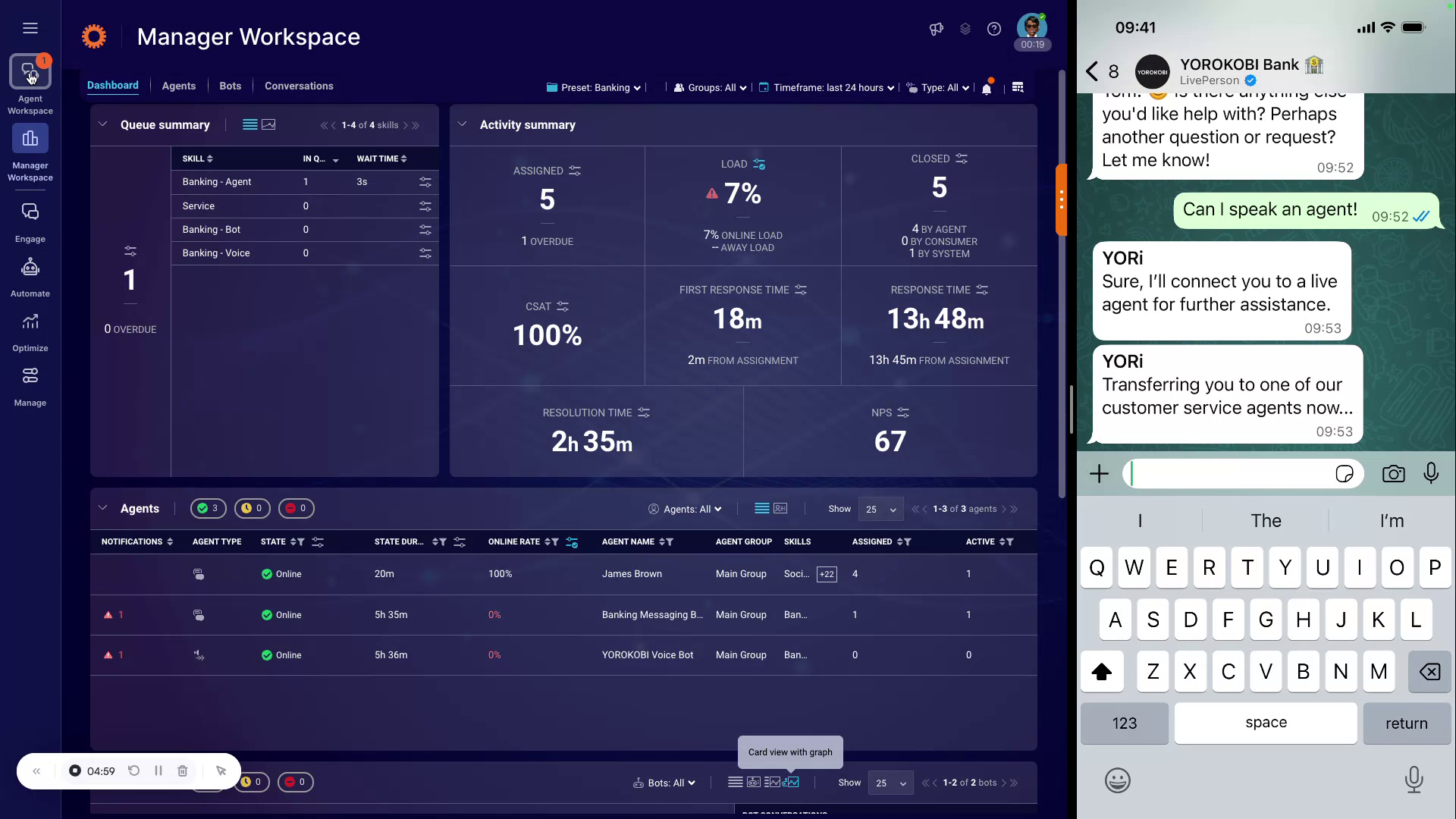Open the Bots tab
The image size is (1456, 819).
pos(231,86)
